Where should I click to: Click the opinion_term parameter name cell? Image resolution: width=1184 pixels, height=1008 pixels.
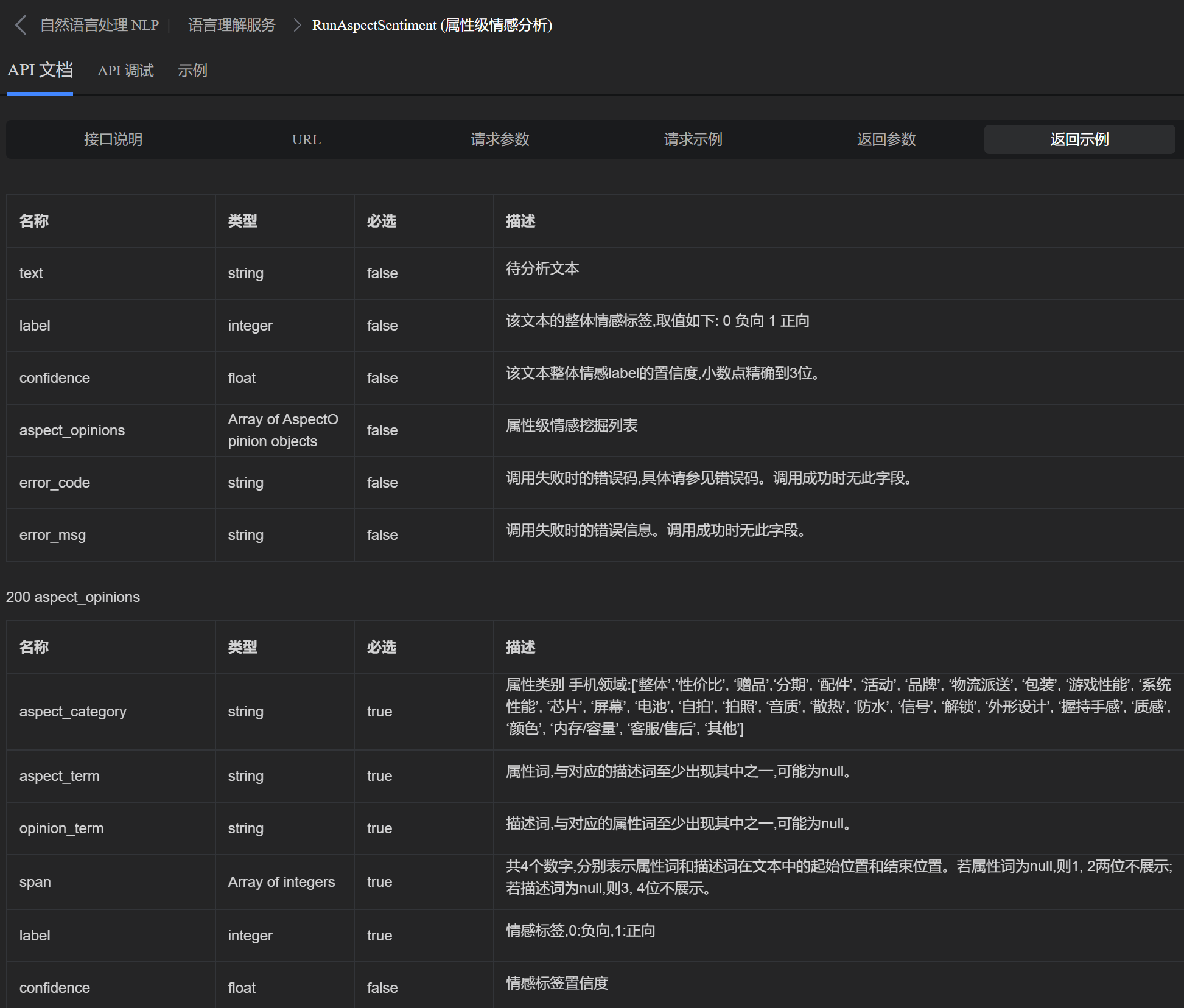coord(61,828)
